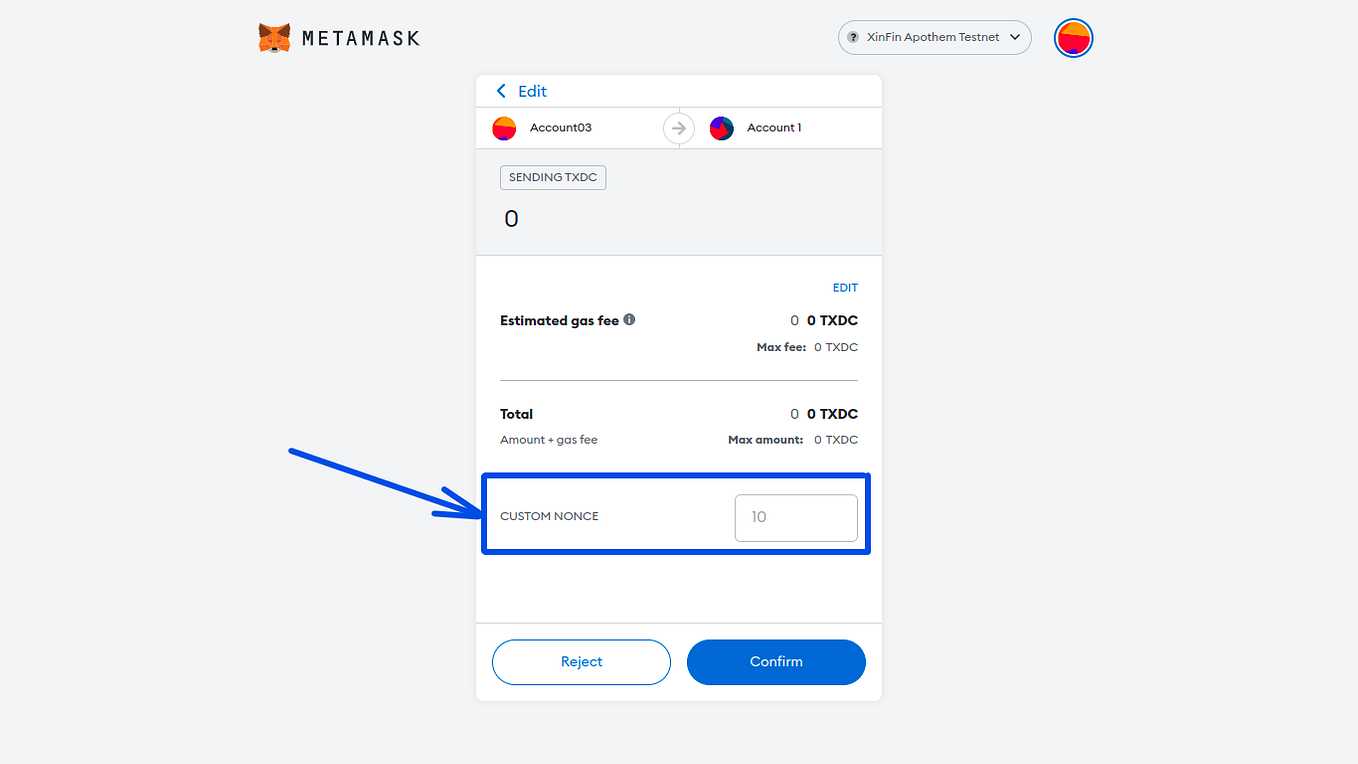Click Account03's avatar icon
The image size is (1358, 764).
coord(504,128)
